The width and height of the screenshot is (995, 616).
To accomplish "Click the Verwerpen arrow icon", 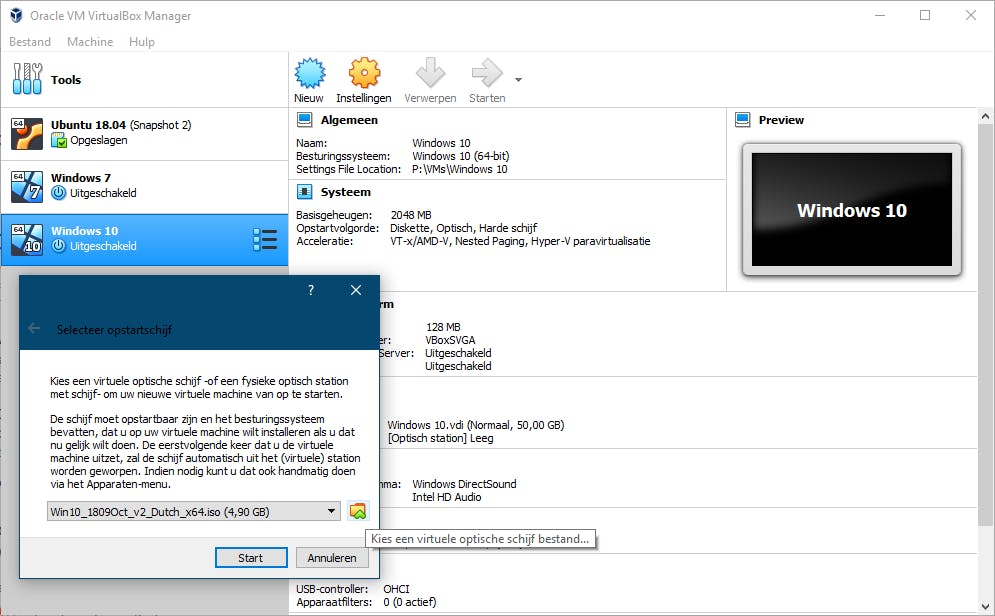I will 430,74.
